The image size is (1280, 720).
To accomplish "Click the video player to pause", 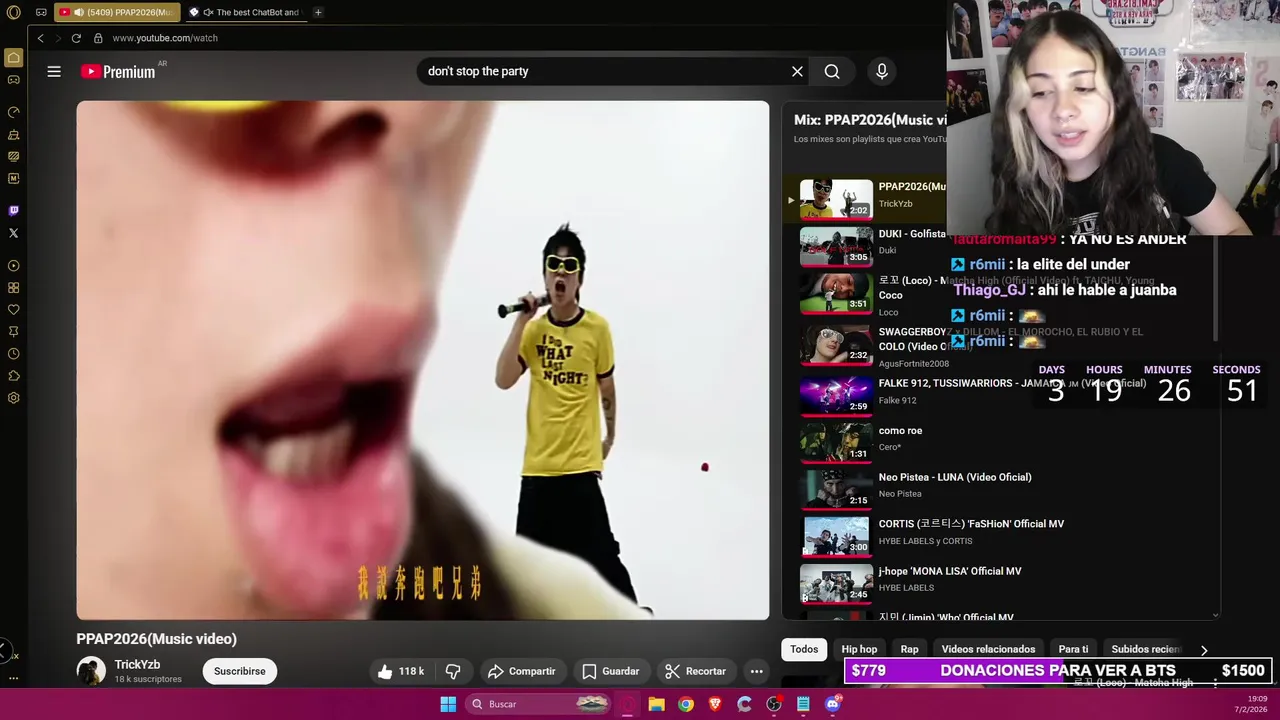I will (423, 360).
